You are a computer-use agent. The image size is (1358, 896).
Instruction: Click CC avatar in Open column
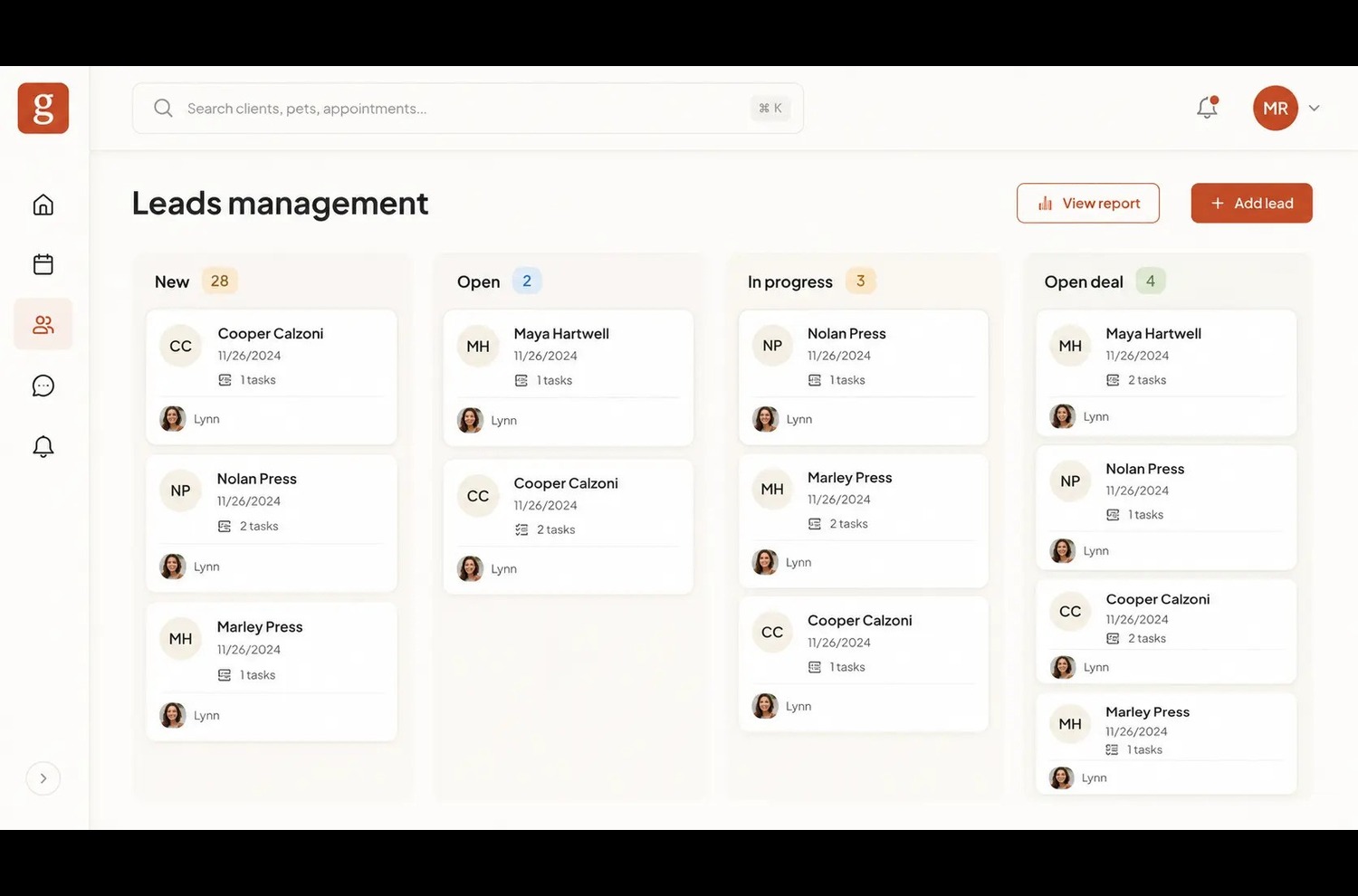[478, 496]
